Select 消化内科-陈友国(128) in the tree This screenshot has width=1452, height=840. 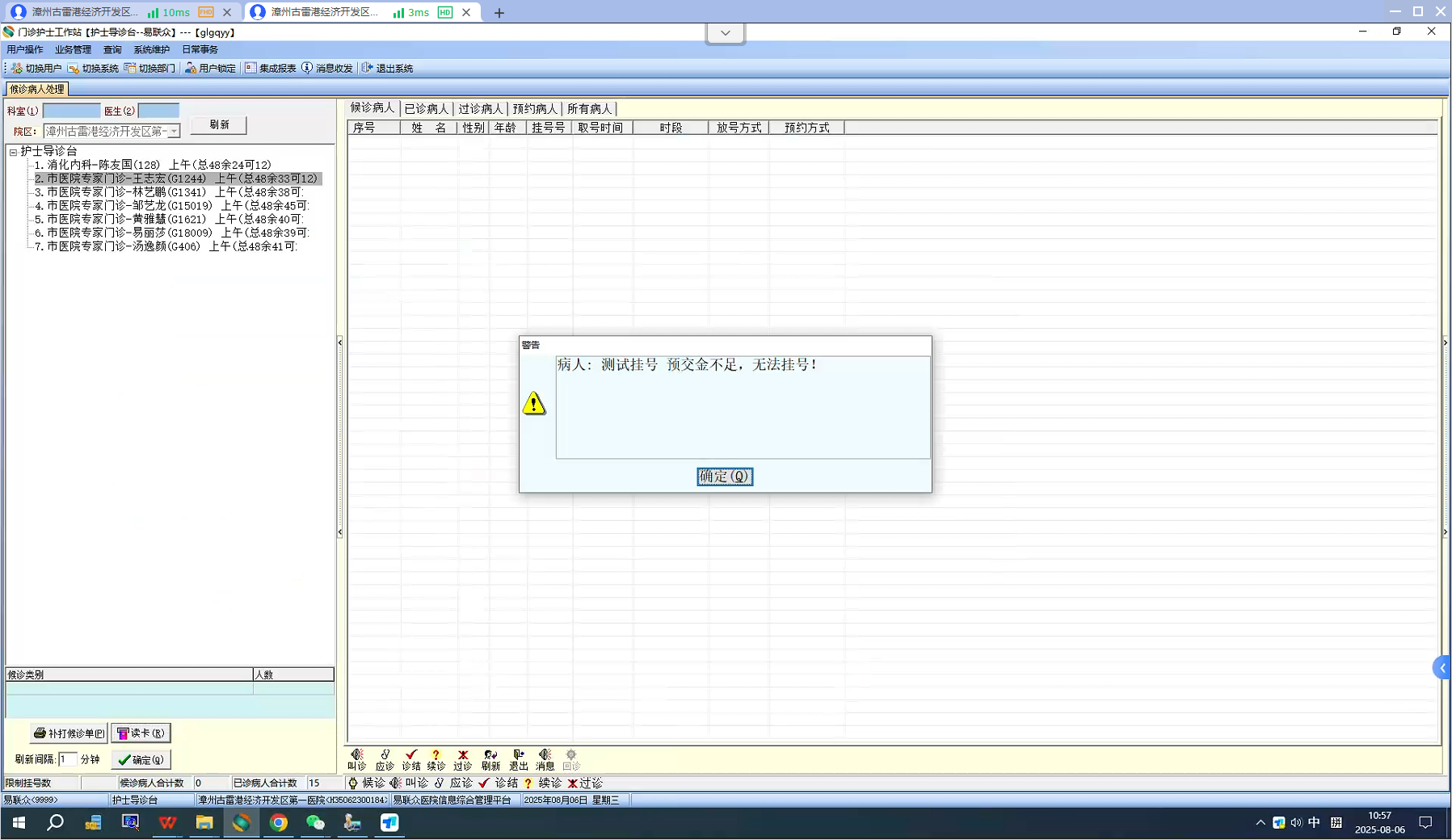click(153, 165)
